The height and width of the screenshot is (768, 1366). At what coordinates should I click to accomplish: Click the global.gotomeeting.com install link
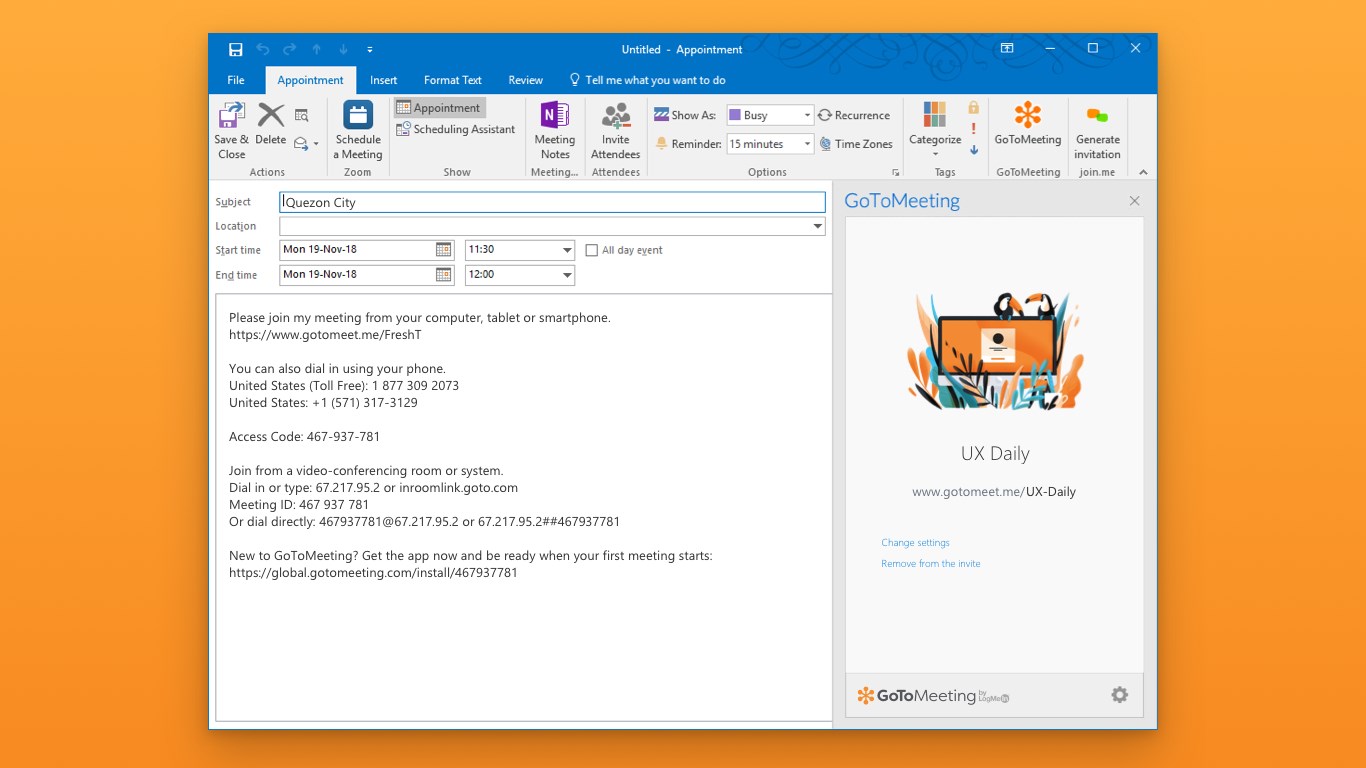(373, 573)
